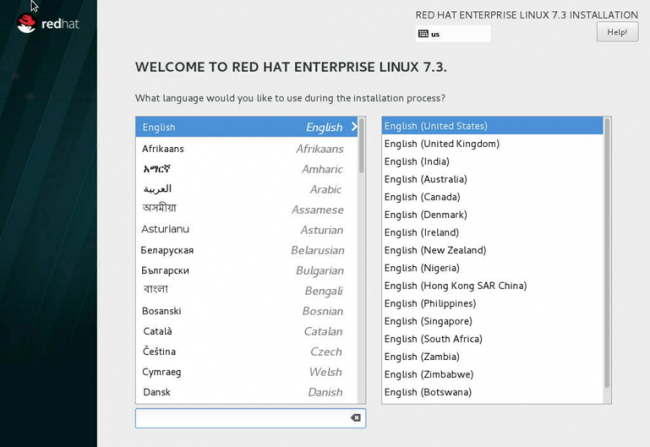
Task: Choose English (United States) locale
Action: click(x=492, y=126)
